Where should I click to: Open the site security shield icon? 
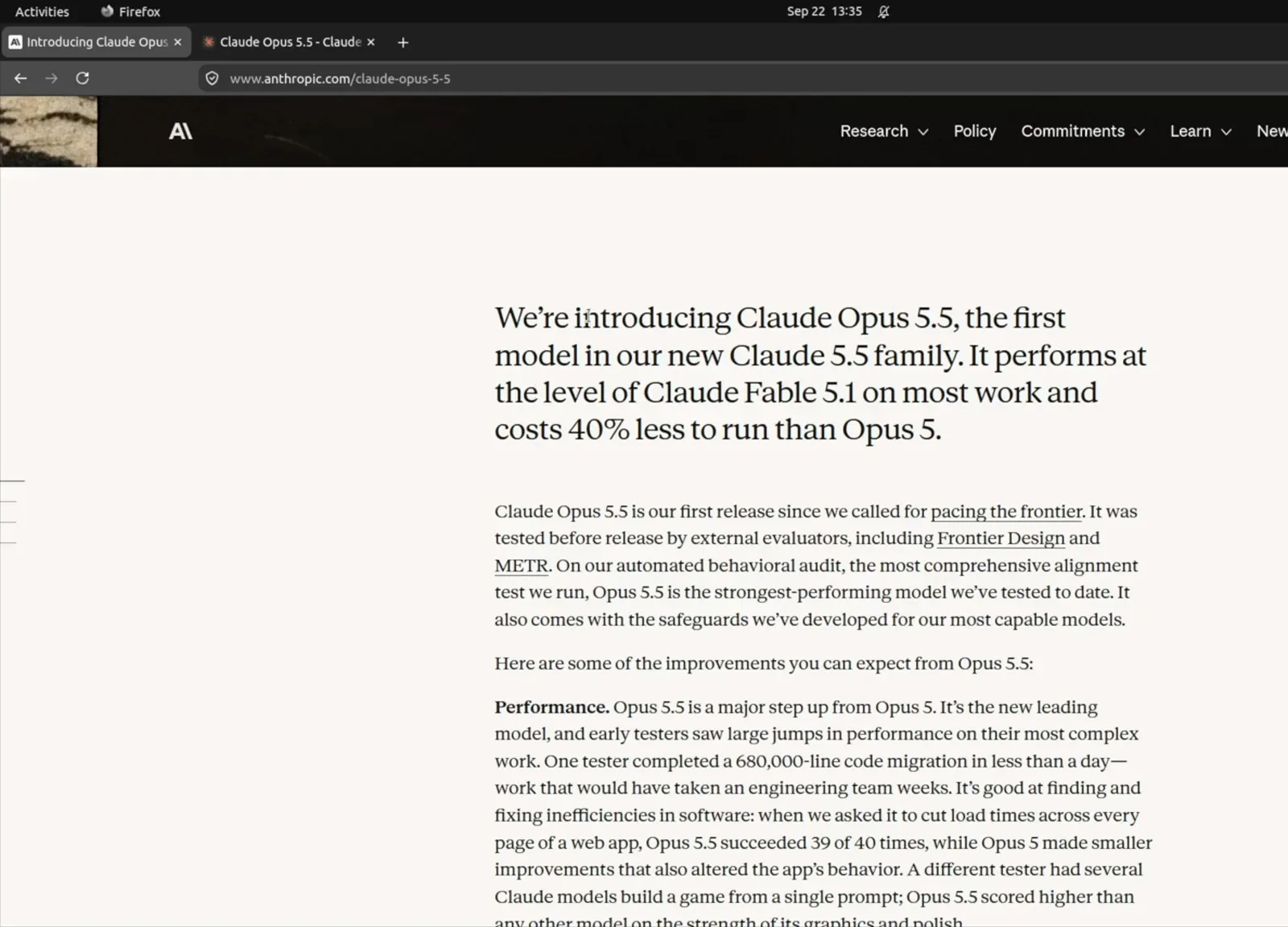tap(212, 78)
